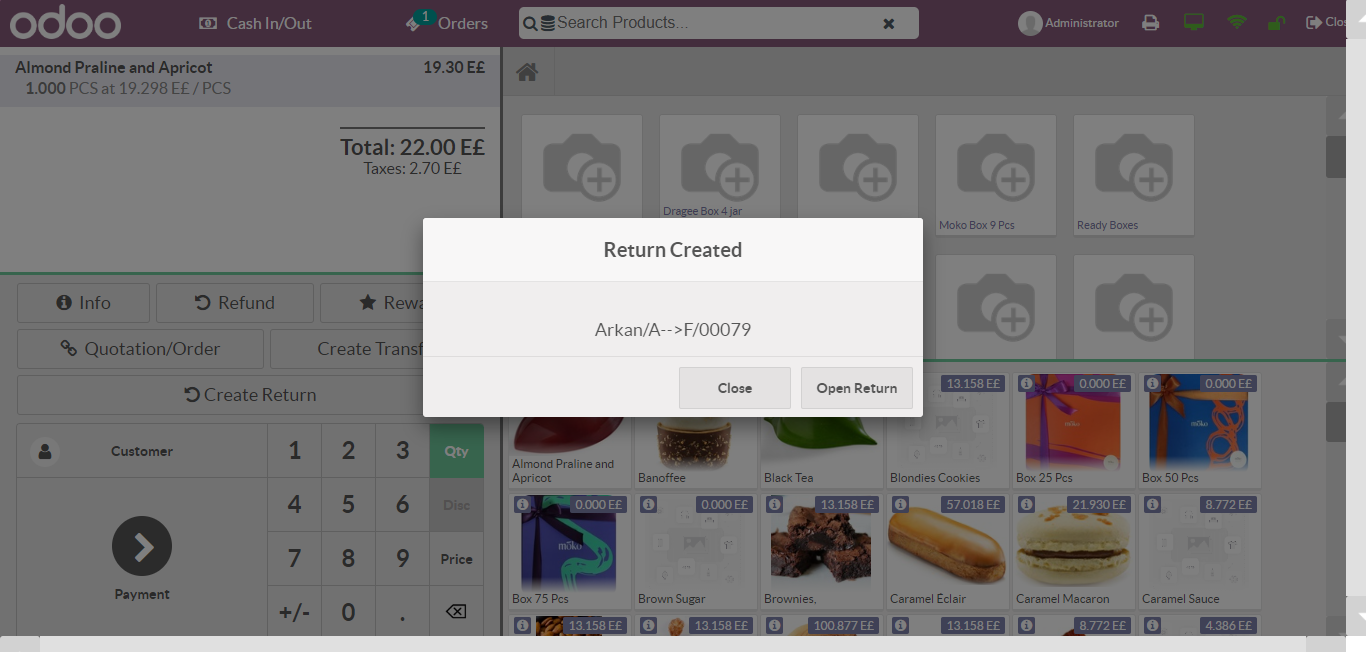The height and width of the screenshot is (652, 1366).
Task: Tap numpad key 6
Action: [x=403, y=505]
